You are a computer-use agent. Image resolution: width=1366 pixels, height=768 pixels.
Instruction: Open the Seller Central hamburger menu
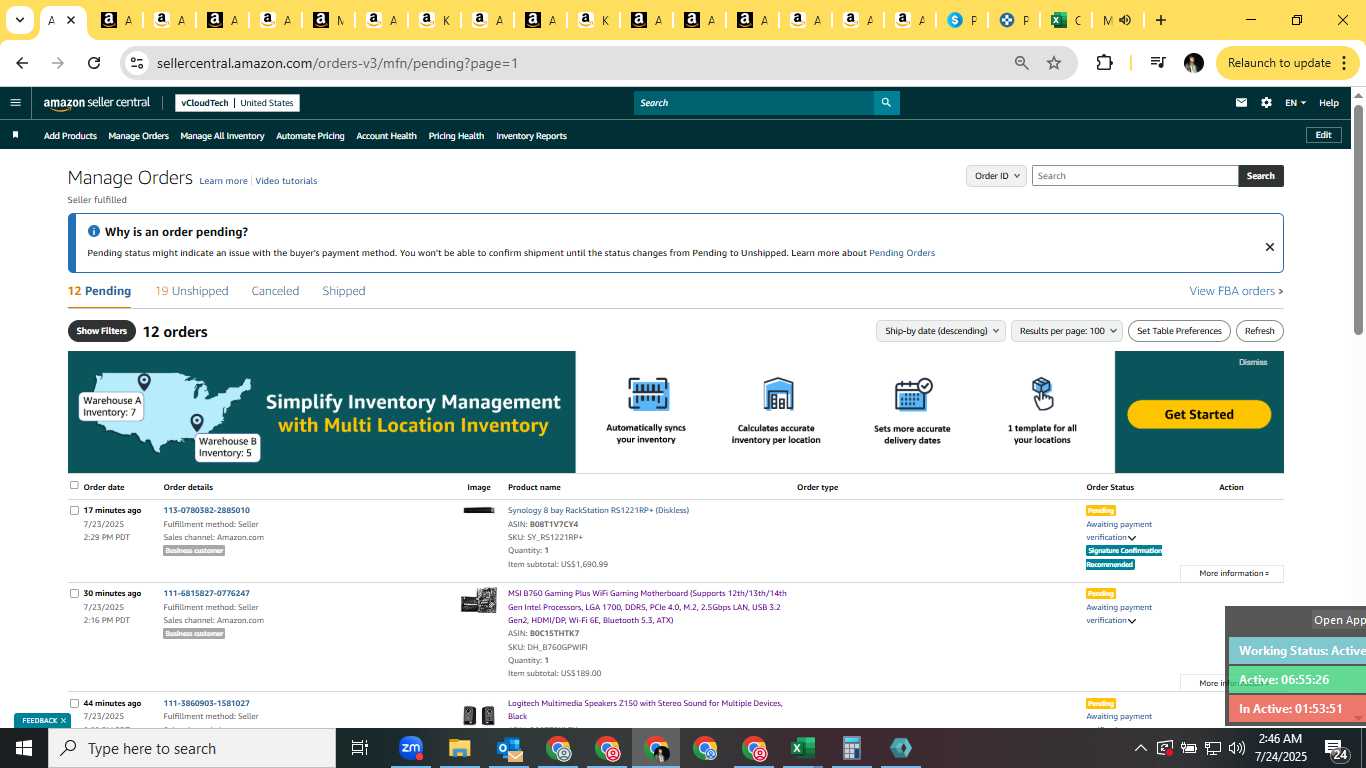15,102
